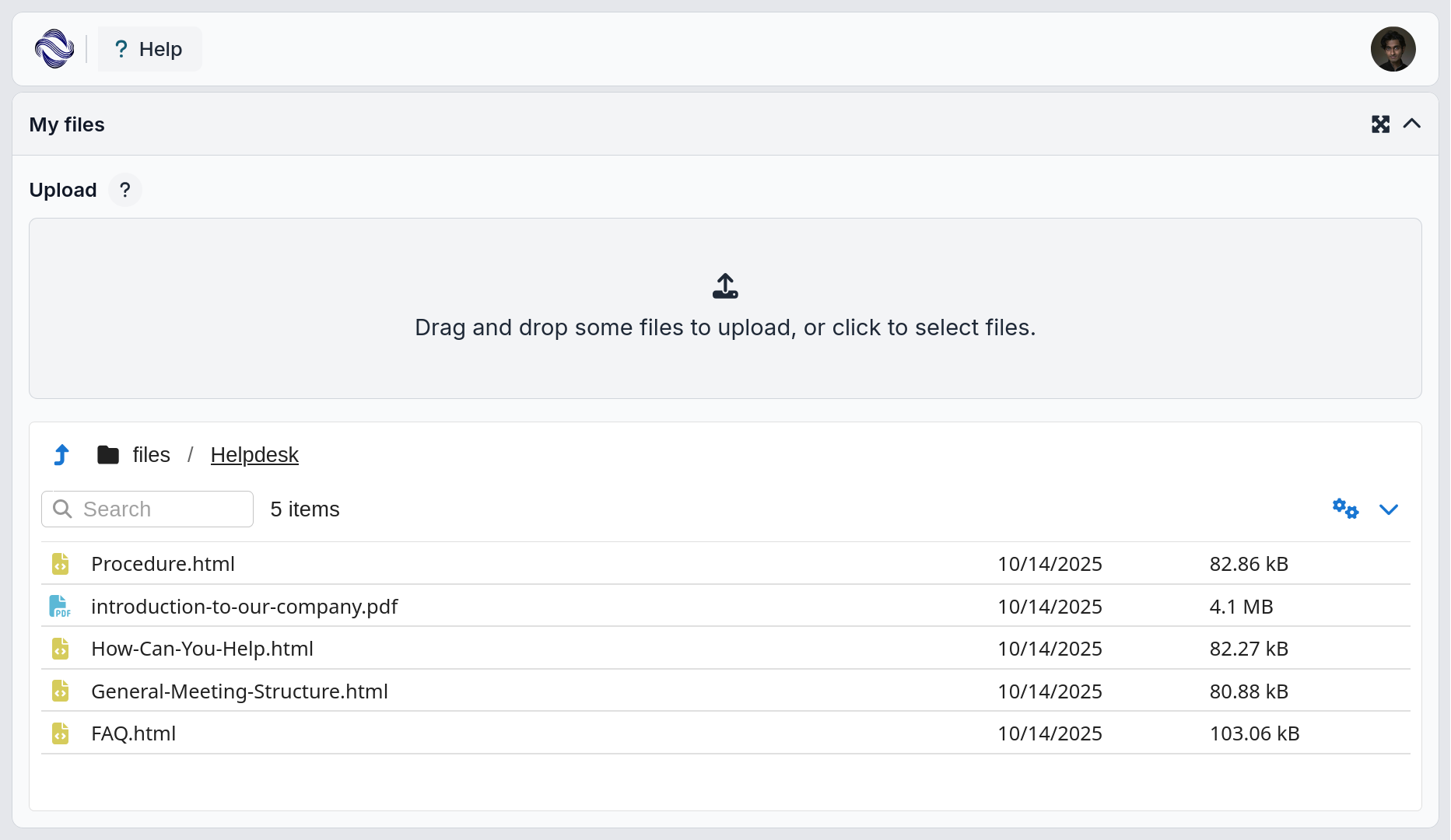Click the PDF icon for introduction-to-our-company
Viewport: 1451px width, 840px height.
[60, 607]
